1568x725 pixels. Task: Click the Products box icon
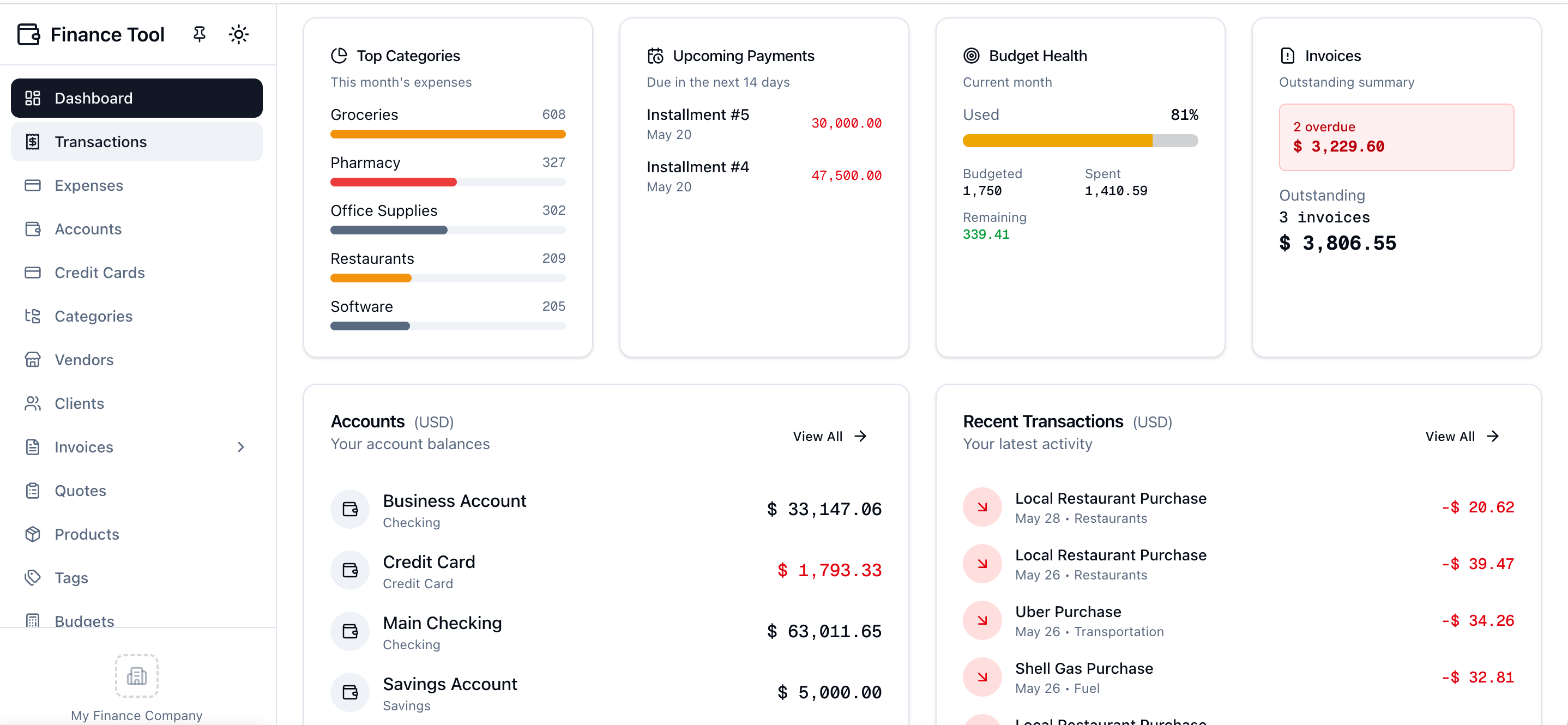coord(33,534)
